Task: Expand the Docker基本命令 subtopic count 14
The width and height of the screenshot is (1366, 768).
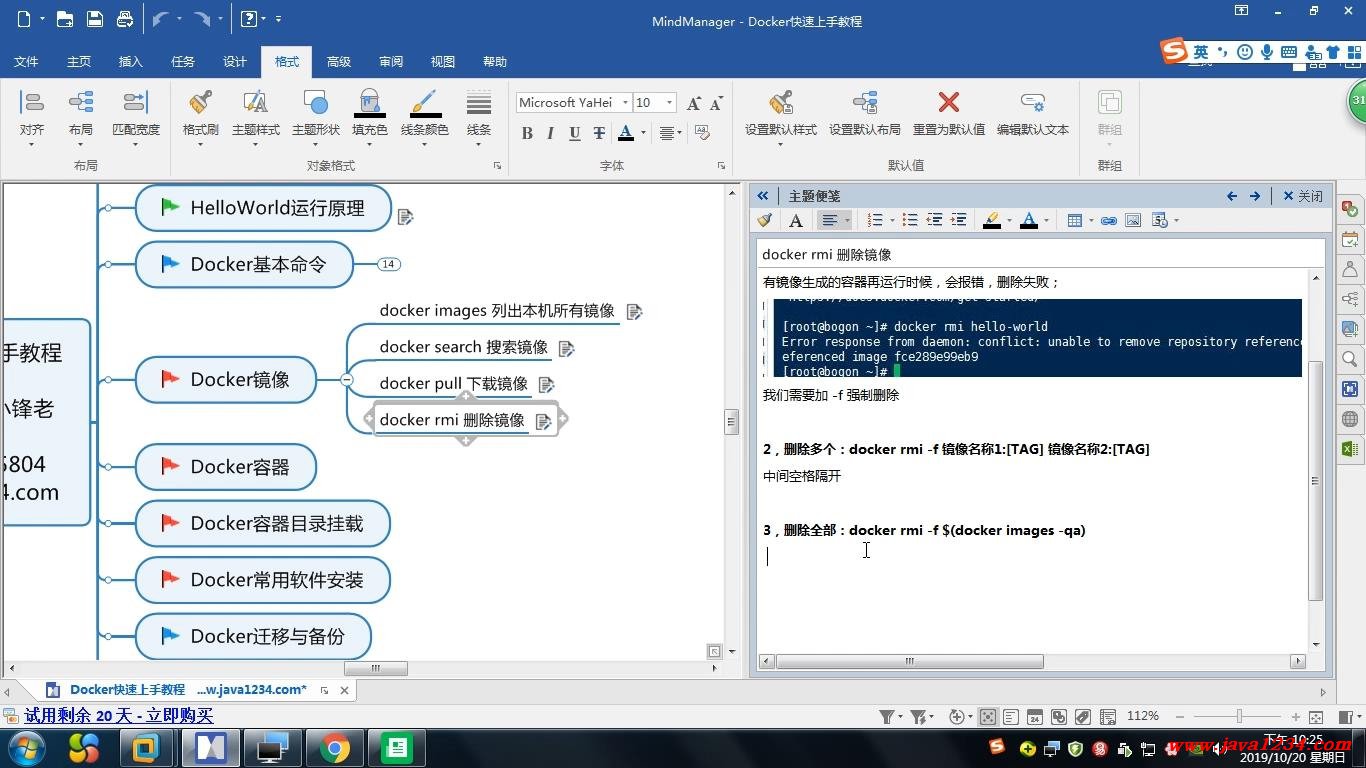Action: tap(388, 264)
